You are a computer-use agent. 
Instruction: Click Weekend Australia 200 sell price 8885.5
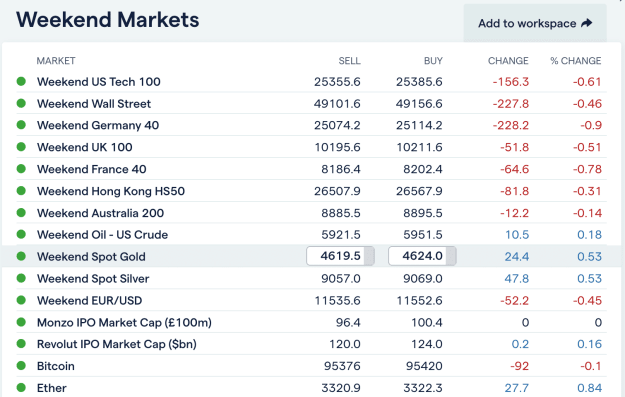pyautogui.click(x=341, y=213)
